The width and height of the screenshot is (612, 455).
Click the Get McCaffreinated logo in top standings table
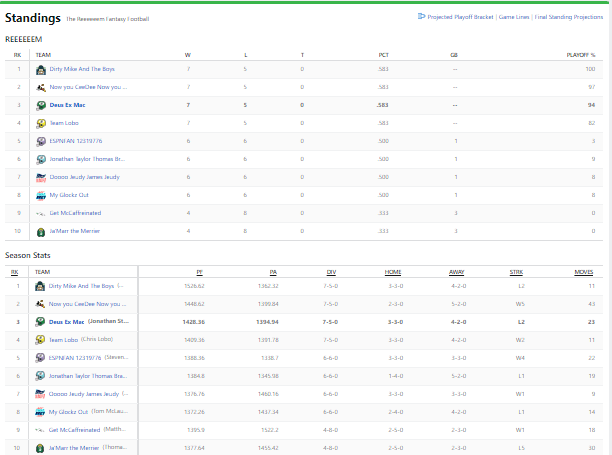pos(41,213)
